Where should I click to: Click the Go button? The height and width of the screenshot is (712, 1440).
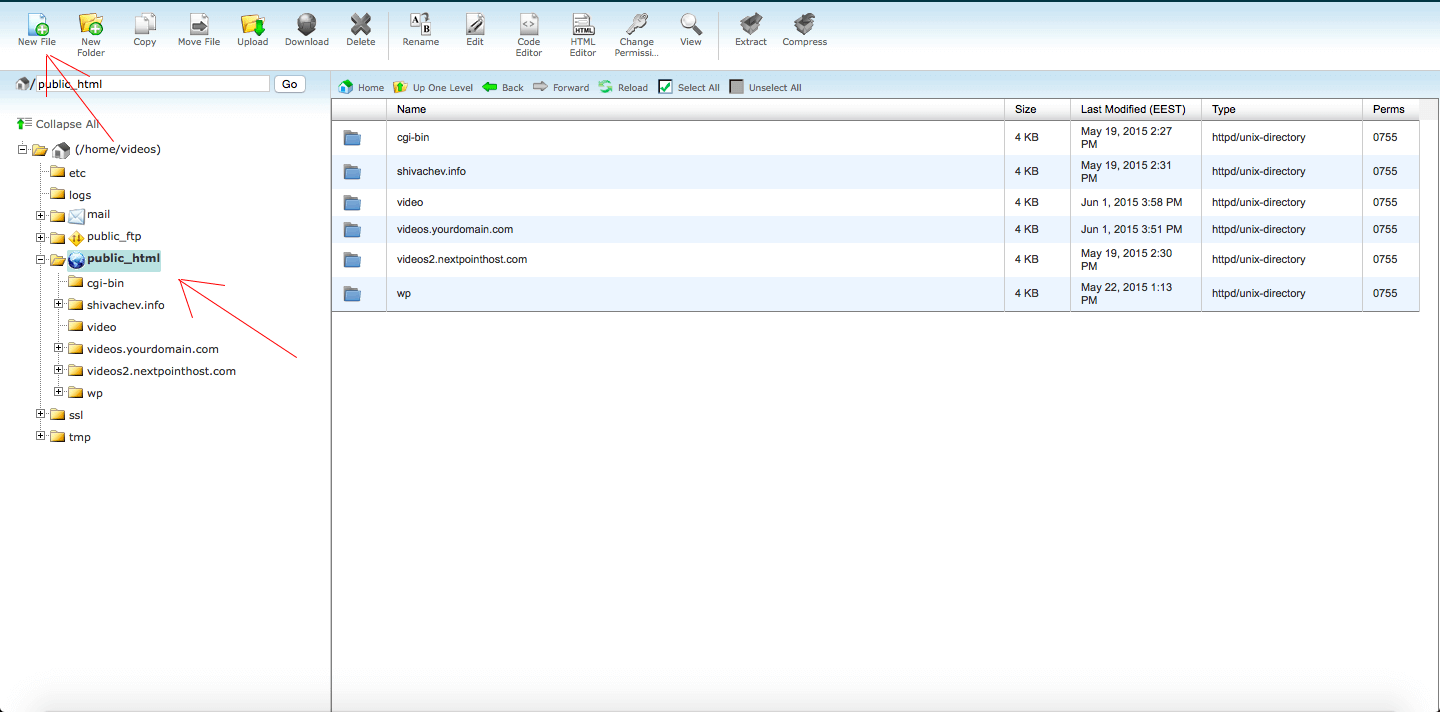tap(290, 84)
